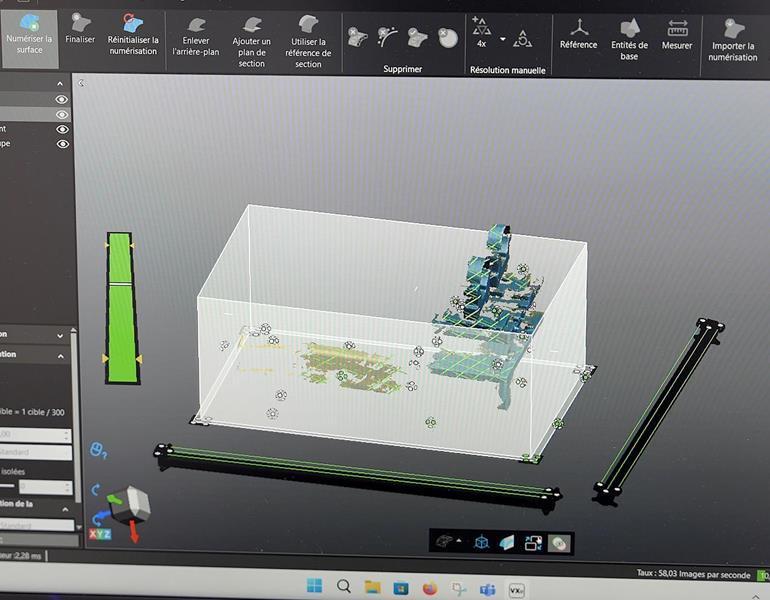Click the blue wireframe cube icon

click(x=482, y=542)
